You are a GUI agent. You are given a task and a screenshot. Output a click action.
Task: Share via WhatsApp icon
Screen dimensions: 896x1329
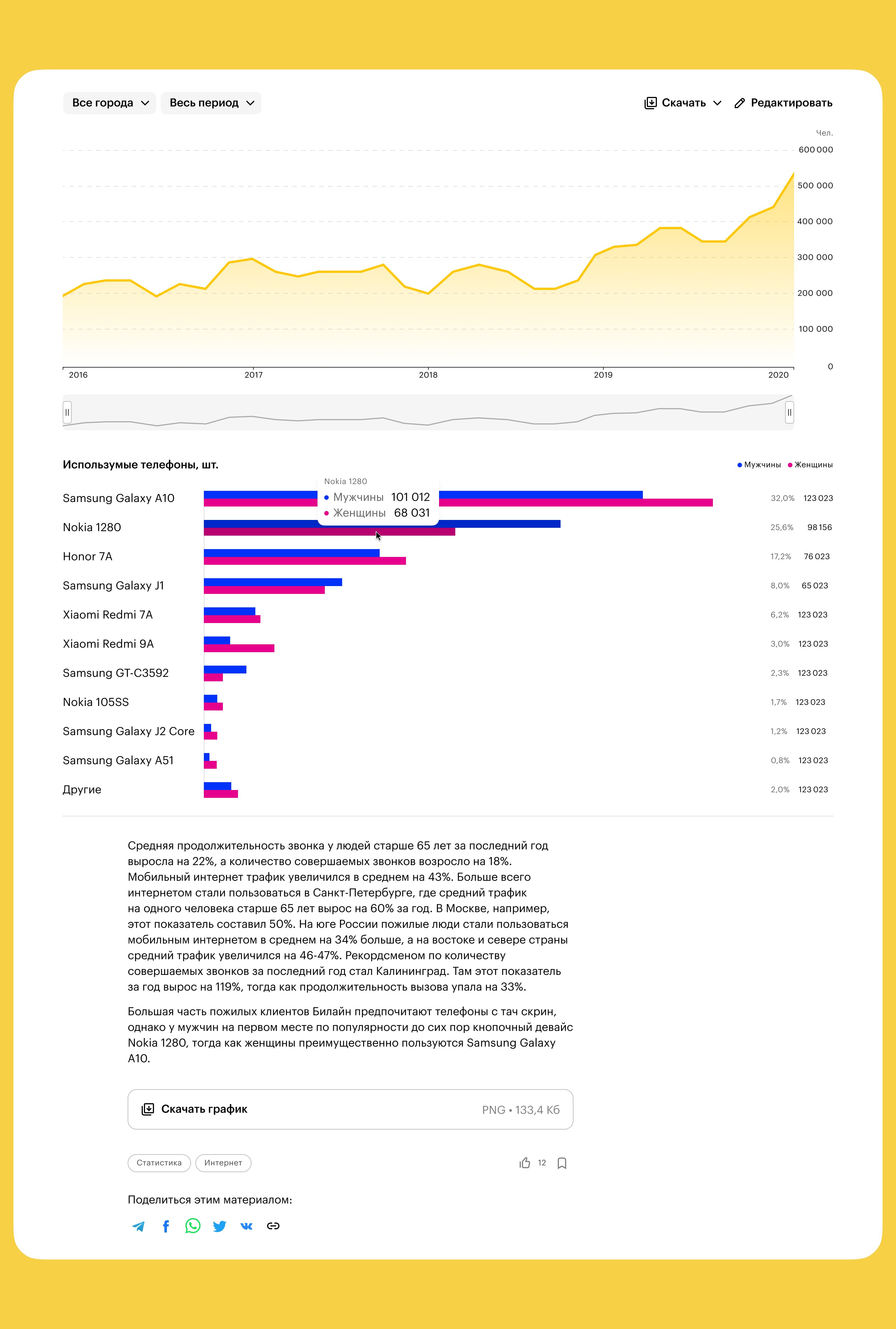coord(193,1226)
